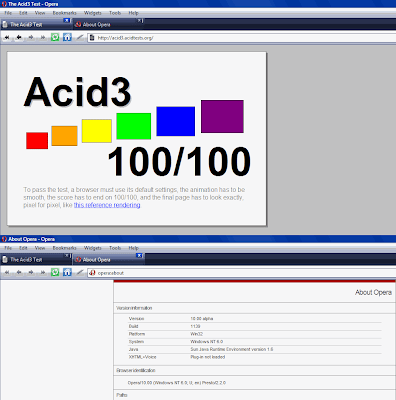Viewport: 396px width, 400px height.
Task: Click the red square on the Acid3 page
Action: [37, 140]
